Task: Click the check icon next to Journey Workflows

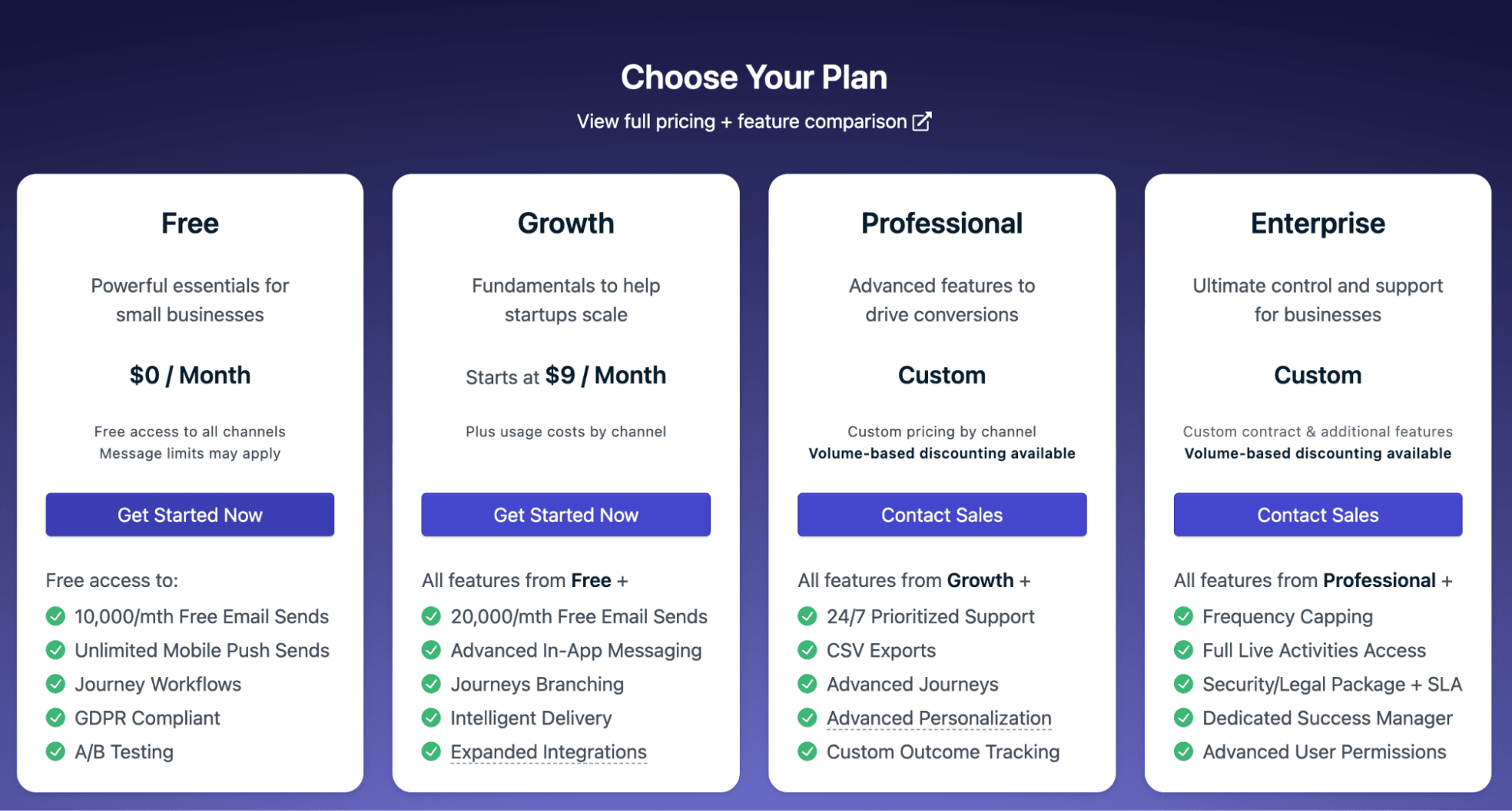Action: tap(55, 684)
